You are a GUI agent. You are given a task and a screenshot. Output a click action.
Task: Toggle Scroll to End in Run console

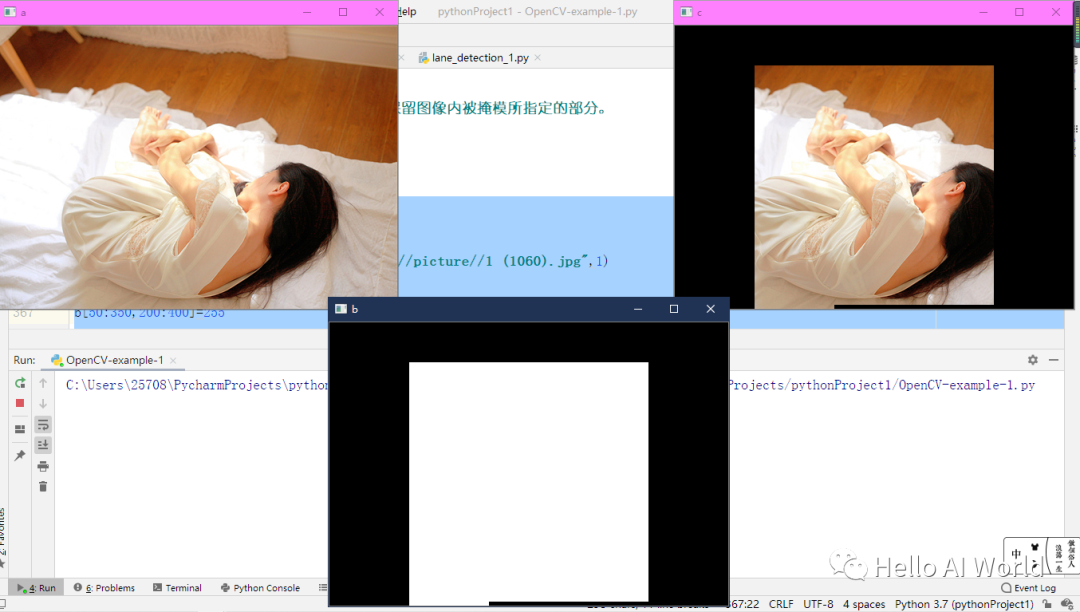43,445
